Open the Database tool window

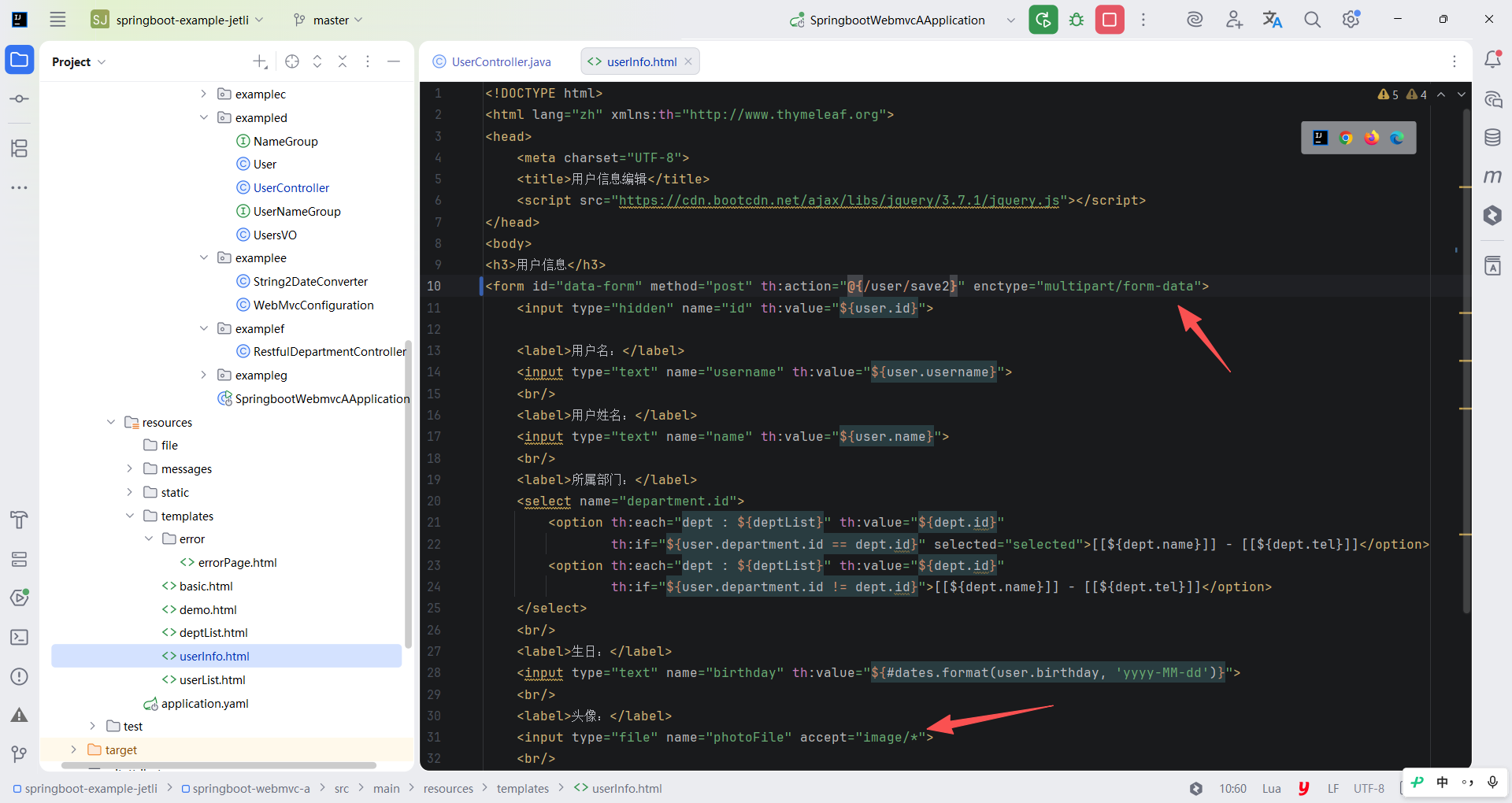point(1492,138)
